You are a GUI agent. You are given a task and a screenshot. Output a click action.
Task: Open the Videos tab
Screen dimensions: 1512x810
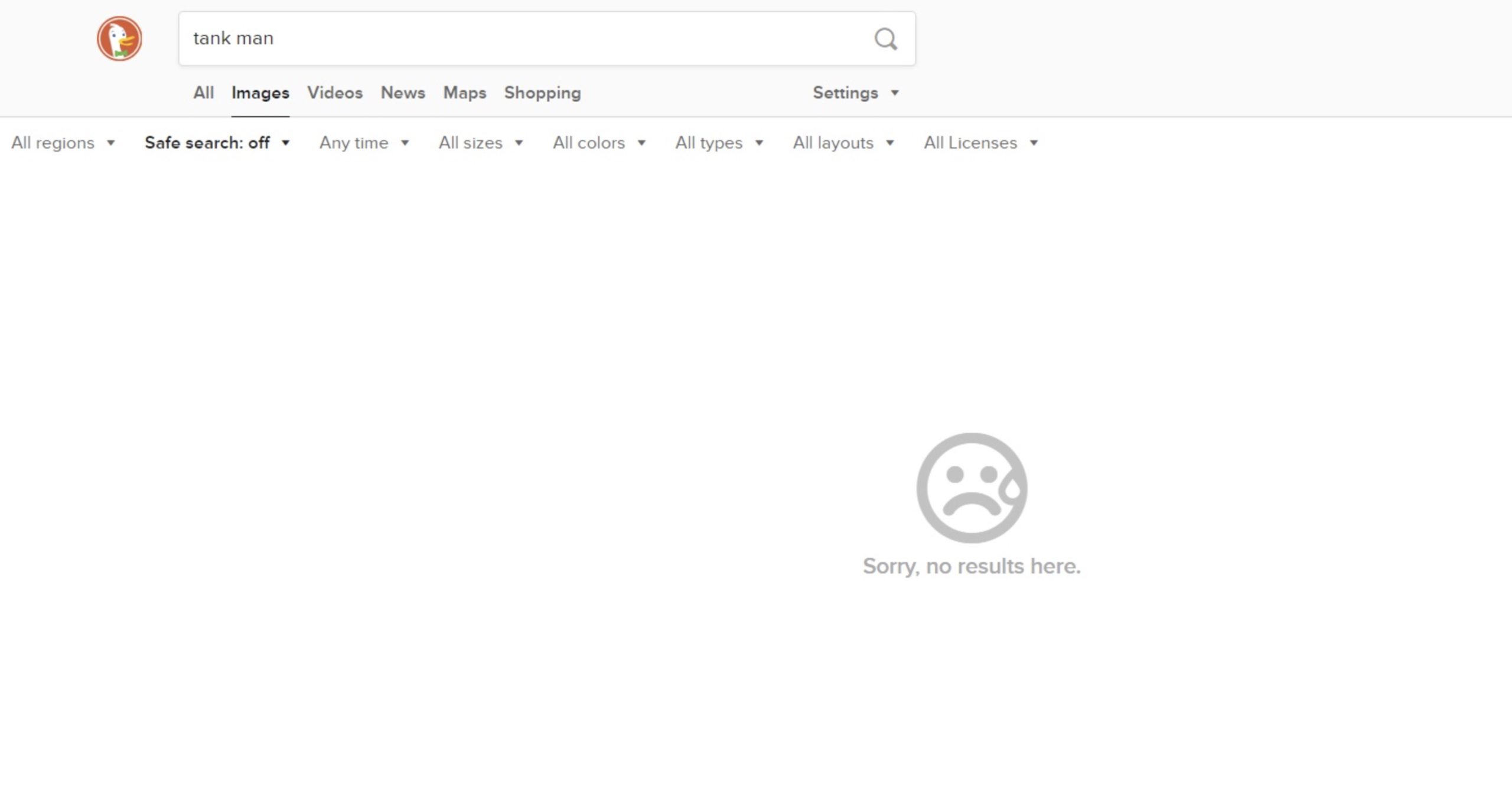click(335, 93)
